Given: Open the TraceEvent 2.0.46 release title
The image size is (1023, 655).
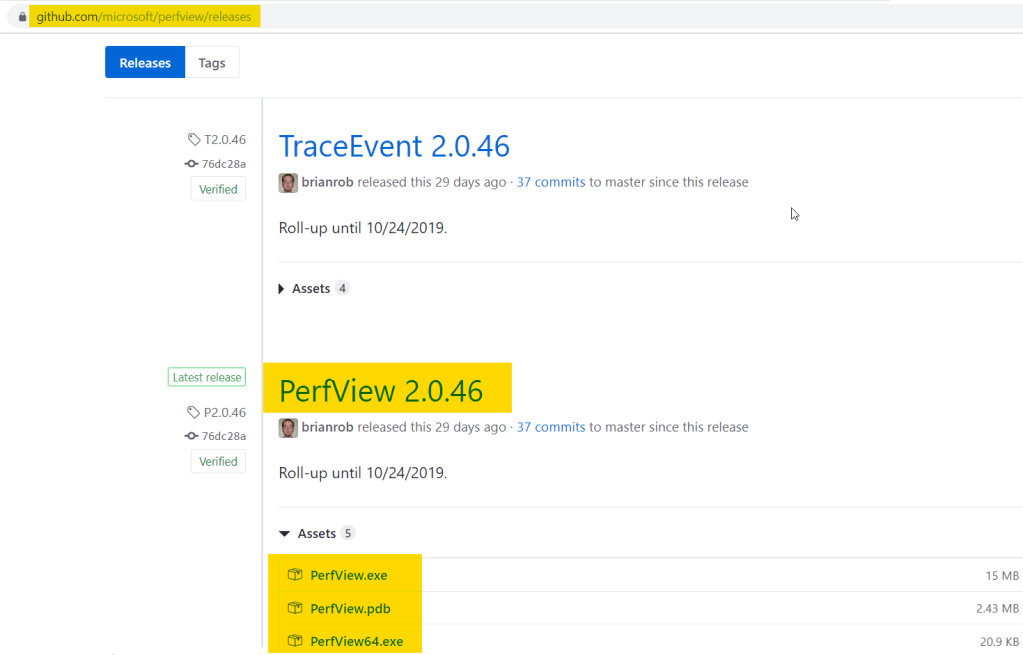Looking at the screenshot, I should point(394,146).
